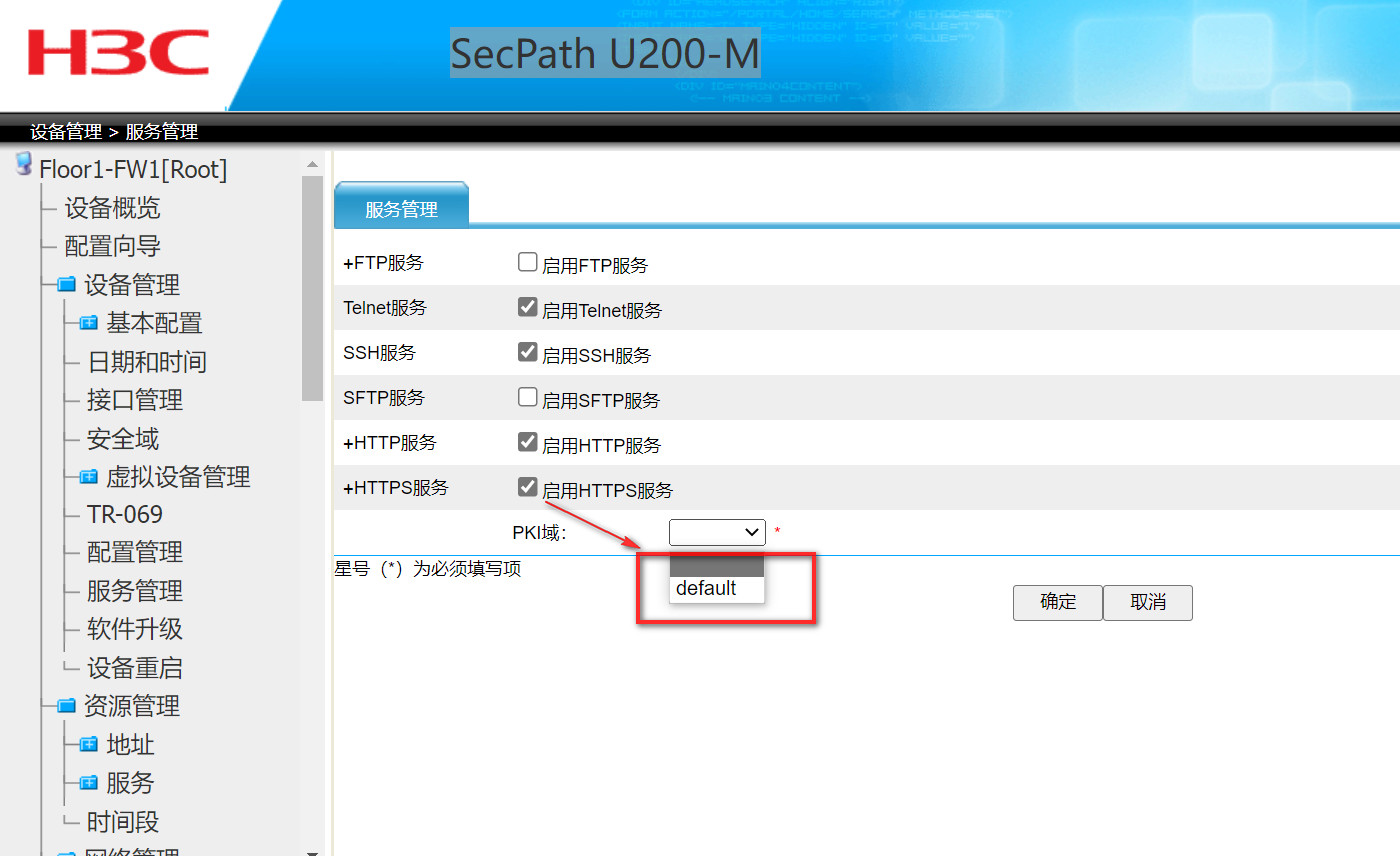Expand the 服务 plus icon under 资源管理
Viewport: 1400px width, 856px height.
click(89, 783)
